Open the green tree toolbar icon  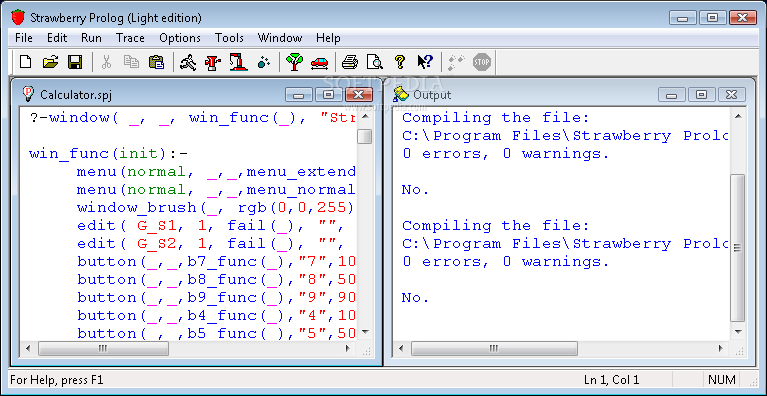tap(294, 62)
